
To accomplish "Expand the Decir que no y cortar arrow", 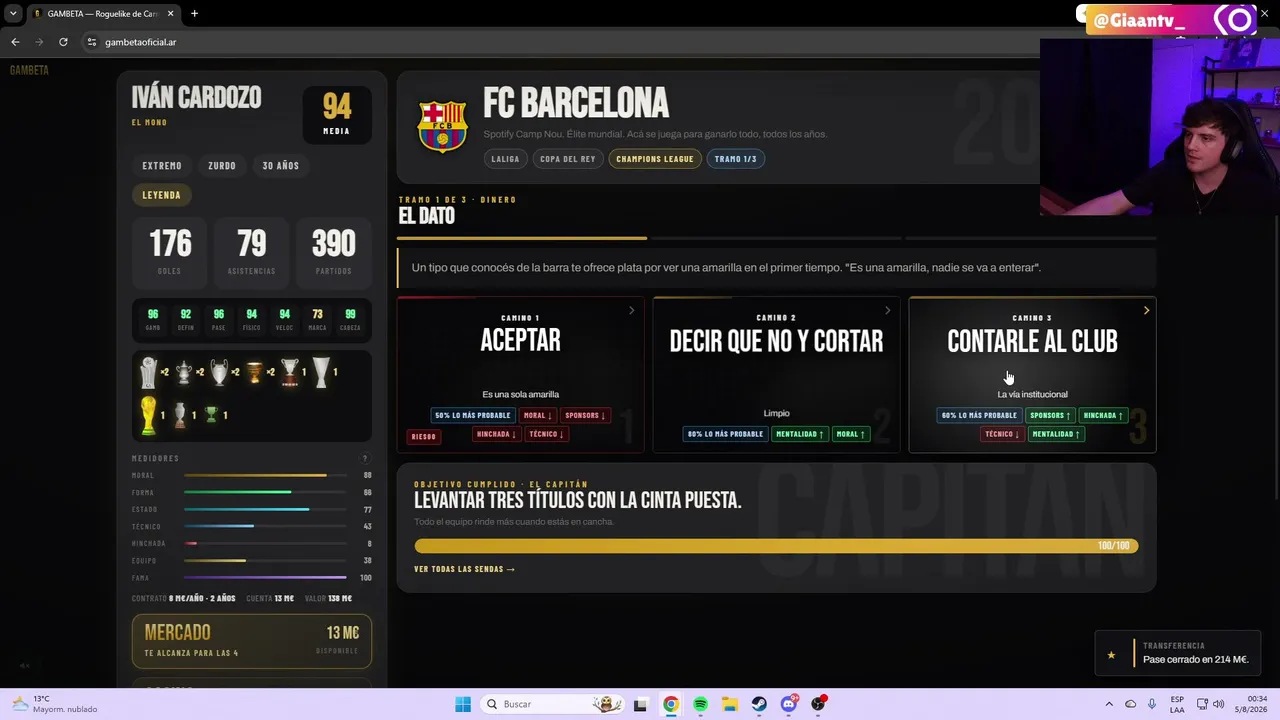I will coord(887,311).
